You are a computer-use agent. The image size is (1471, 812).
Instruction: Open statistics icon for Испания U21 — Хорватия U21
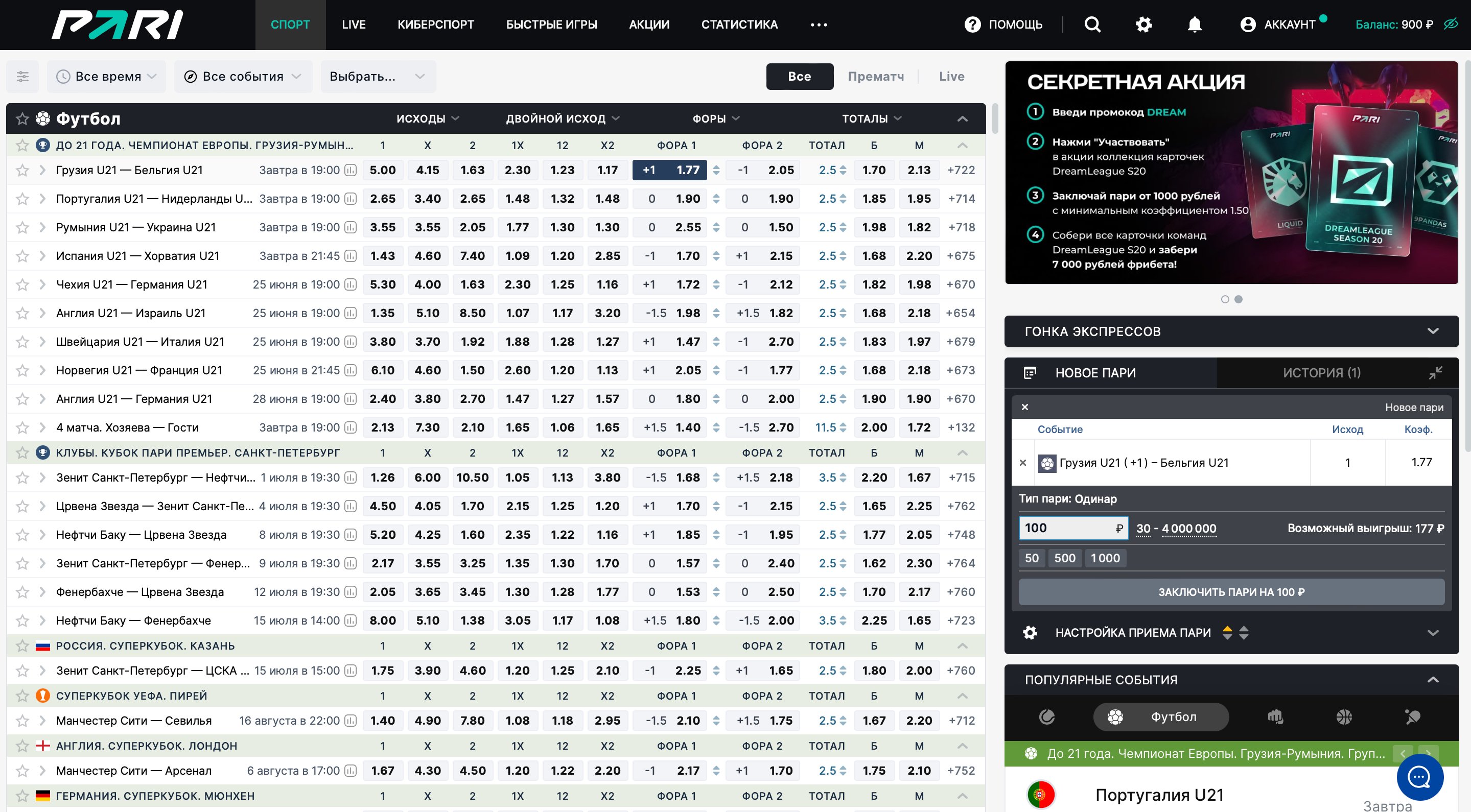351,256
